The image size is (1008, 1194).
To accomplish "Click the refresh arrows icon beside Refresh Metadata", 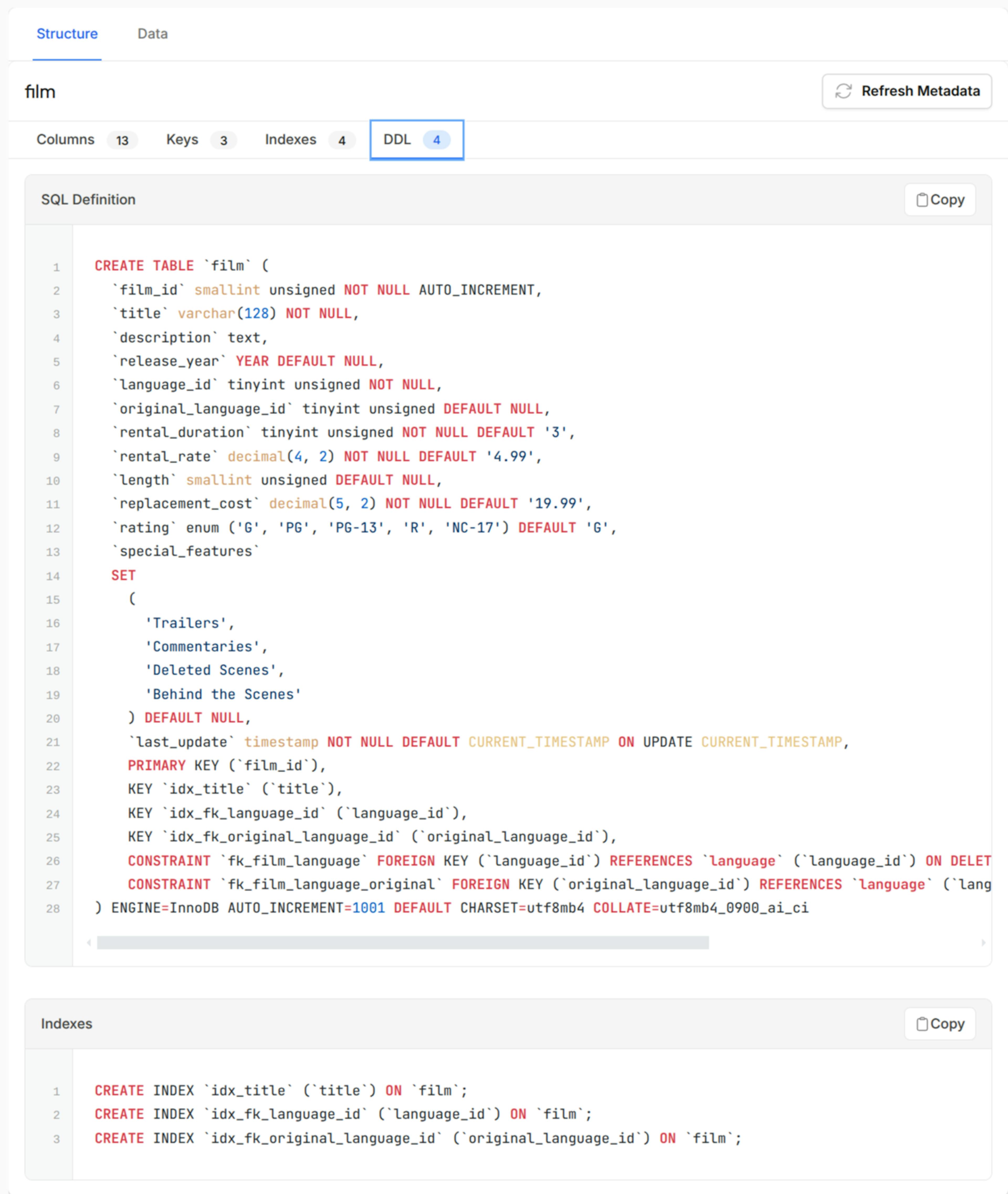I will click(843, 91).
